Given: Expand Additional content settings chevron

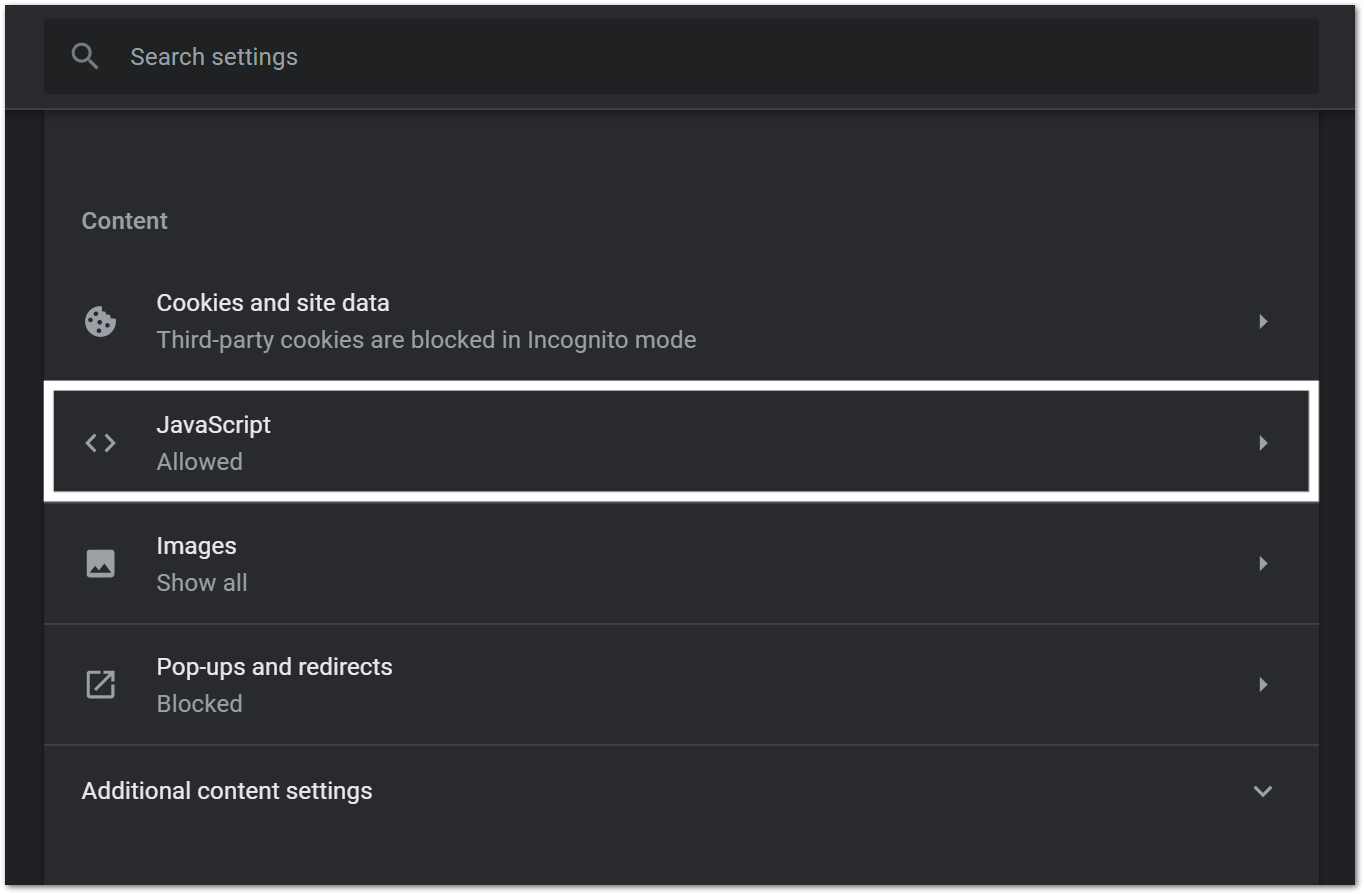Looking at the screenshot, I should [x=1263, y=791].
